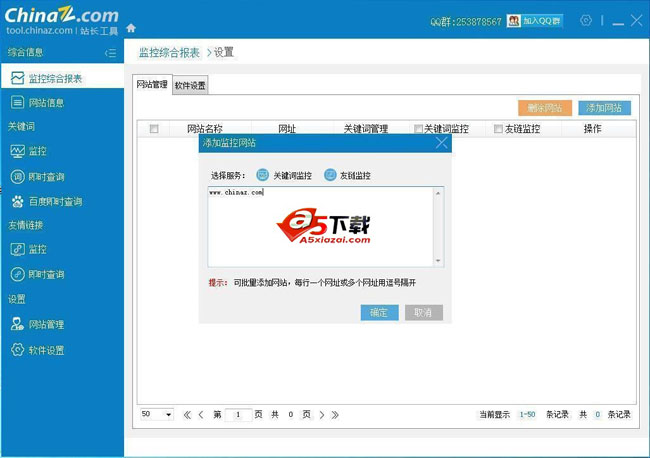Click friendly-link 即时查询 icon
This screenshot has width=650, height=458.
pos(17,274)
